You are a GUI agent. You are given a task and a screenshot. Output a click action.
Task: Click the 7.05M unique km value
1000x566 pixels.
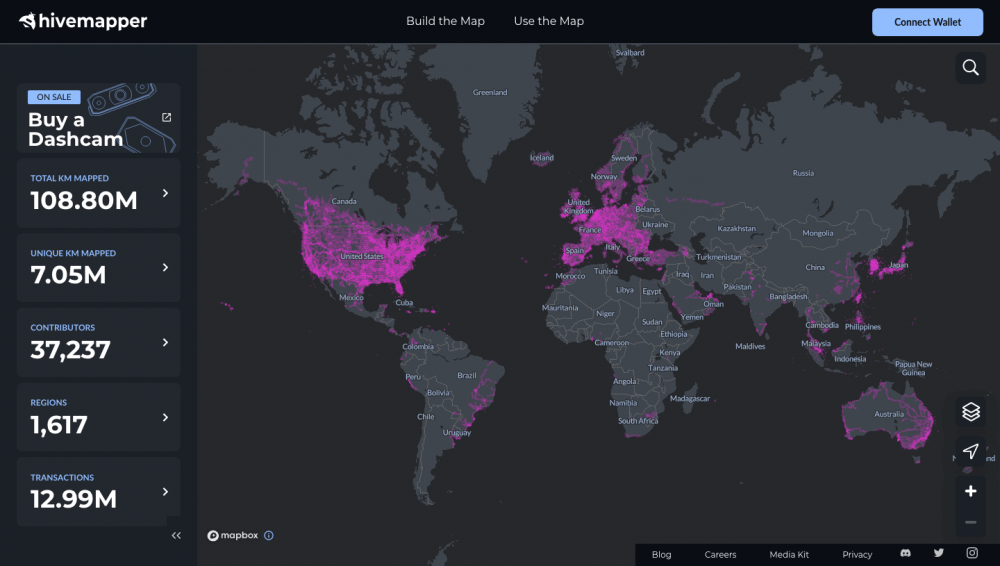68,275
